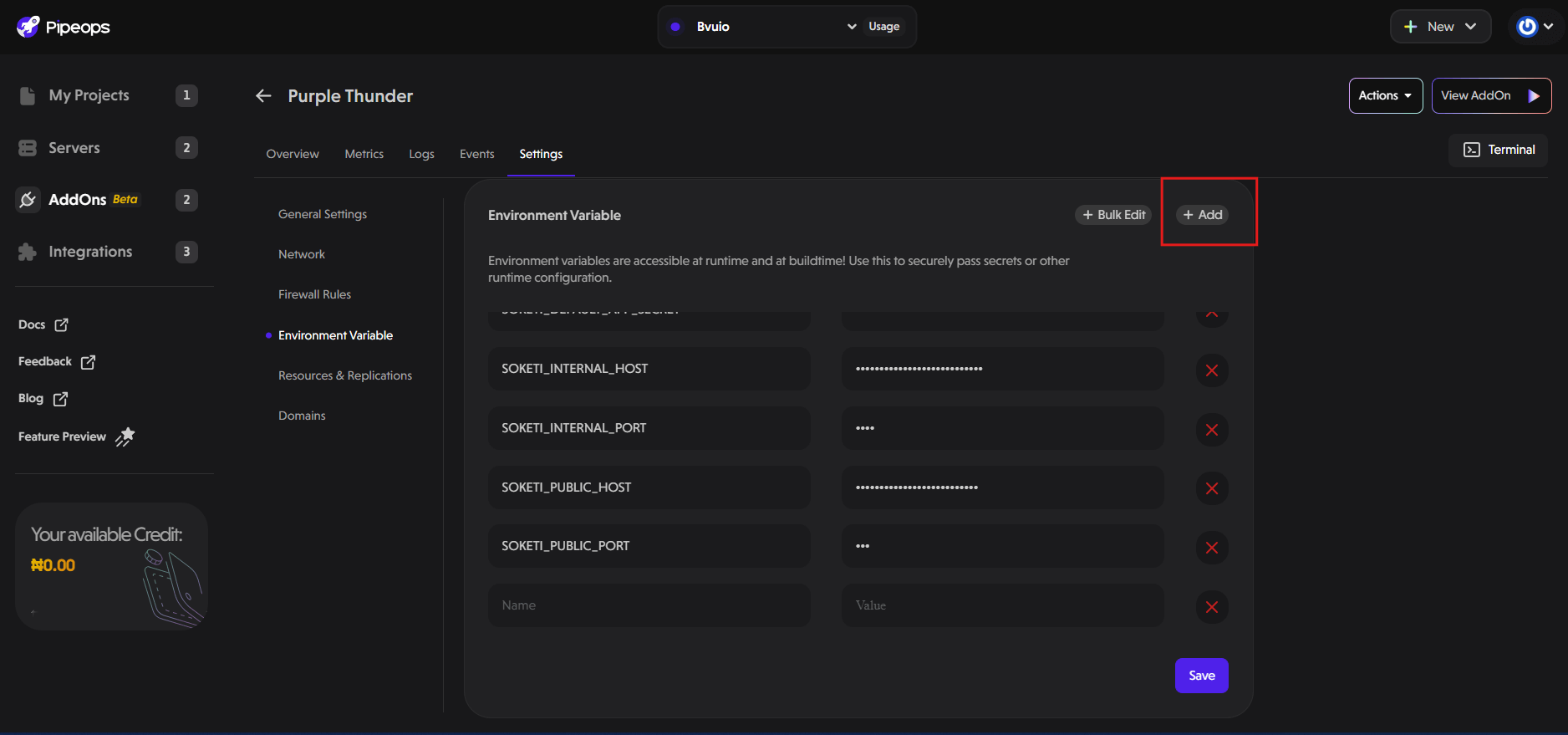Save the environment variables
Screen dimensions: 1568x735
1202,676
